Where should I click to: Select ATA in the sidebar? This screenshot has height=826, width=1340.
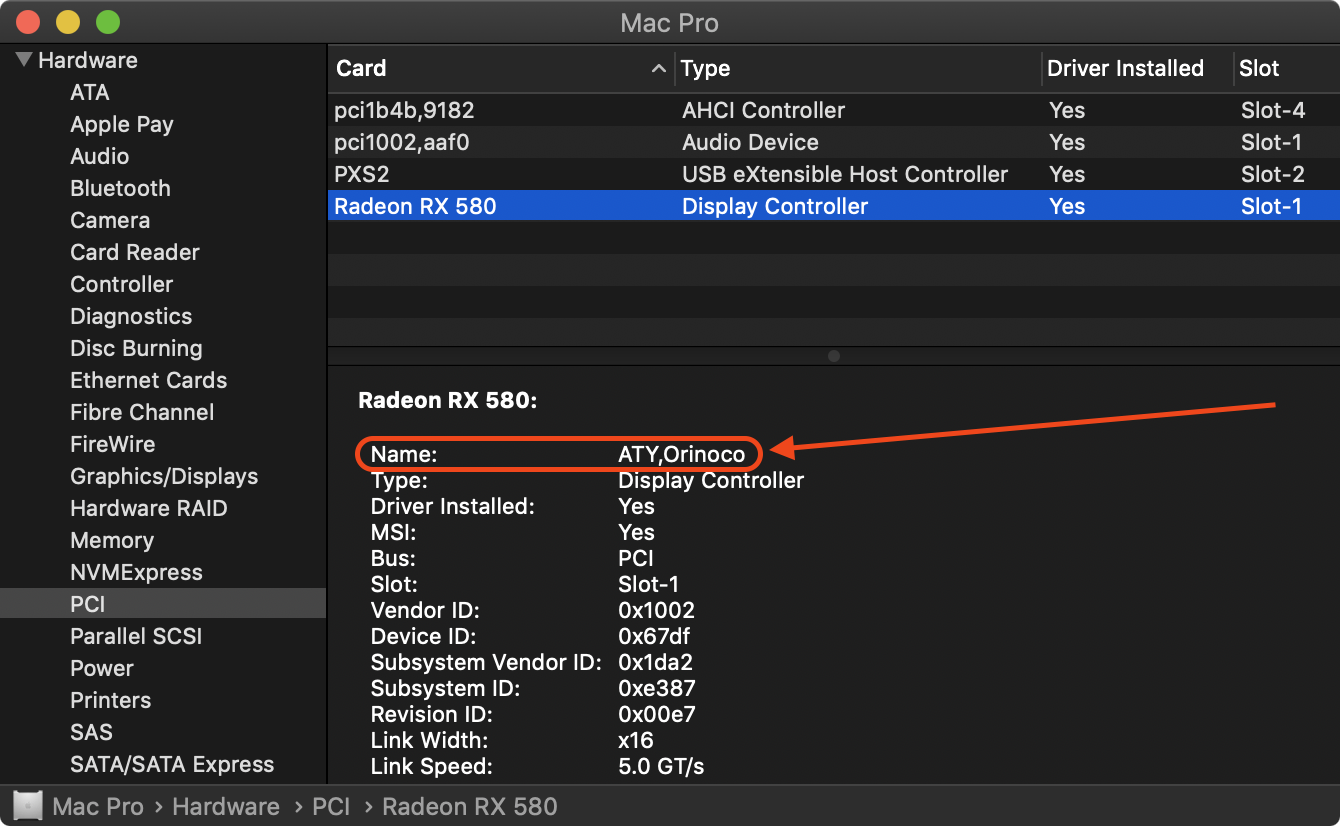click(x=89, y=92)
